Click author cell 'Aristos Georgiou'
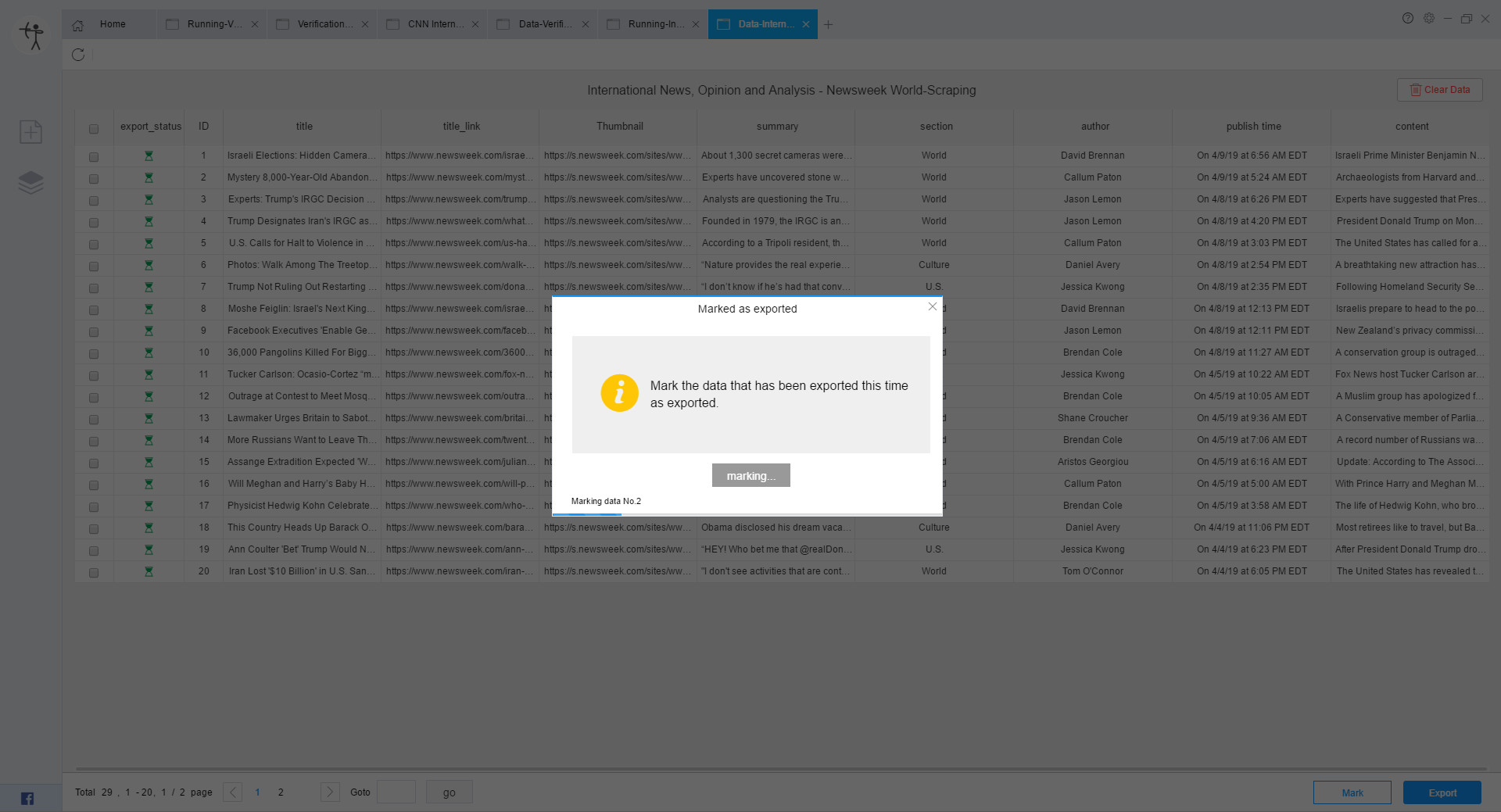 1093,462
